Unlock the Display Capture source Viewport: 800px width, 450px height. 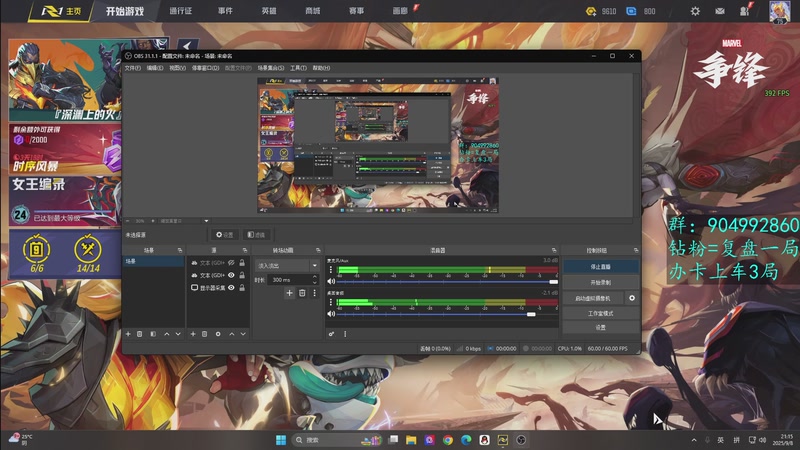(242, 288)
